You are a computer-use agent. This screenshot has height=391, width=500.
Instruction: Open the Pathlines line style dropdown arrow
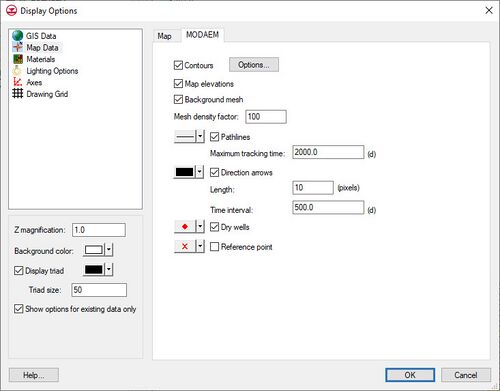[200, 136]
